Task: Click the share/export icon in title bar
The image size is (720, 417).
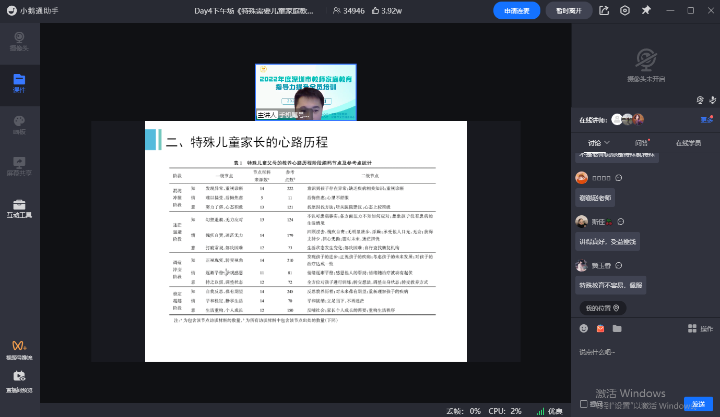Action: [605, 11]
